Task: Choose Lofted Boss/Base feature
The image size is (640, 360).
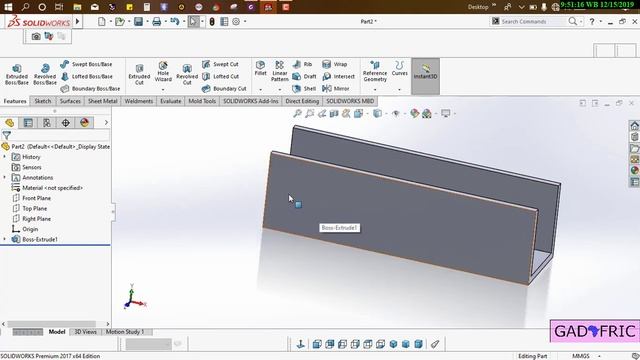Action: [x=87, y=76]
